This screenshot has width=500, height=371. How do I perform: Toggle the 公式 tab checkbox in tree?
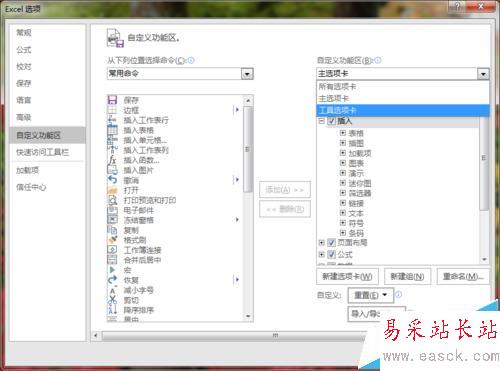[331, 255]
